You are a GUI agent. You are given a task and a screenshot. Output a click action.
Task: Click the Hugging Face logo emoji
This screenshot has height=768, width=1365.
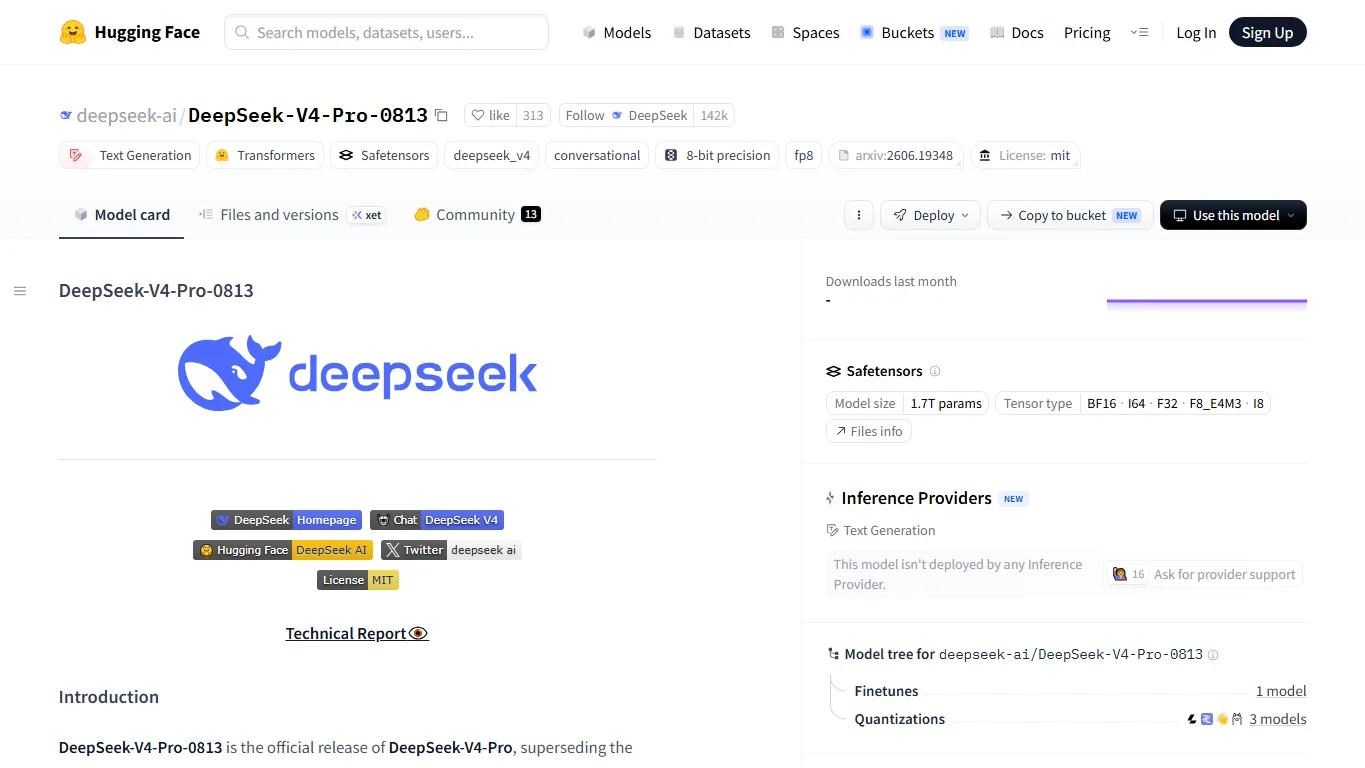(x=73, y=32)
